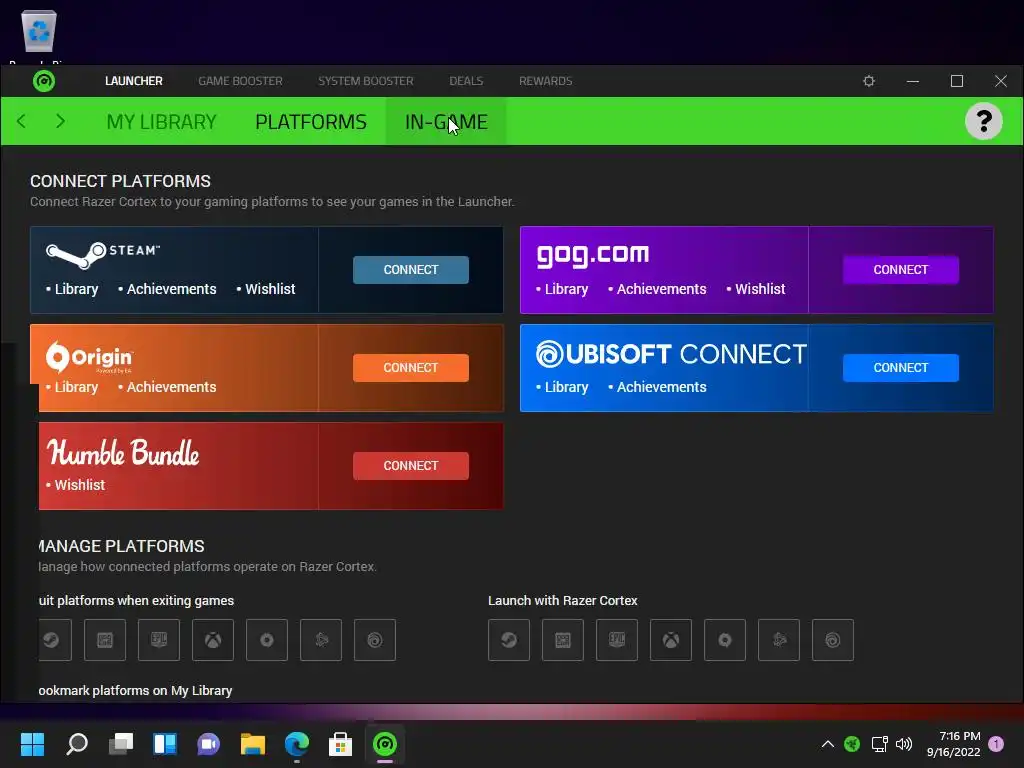Select the IN-GAME sub-tab
This screenshot has height=768, width=1024.
446,121
